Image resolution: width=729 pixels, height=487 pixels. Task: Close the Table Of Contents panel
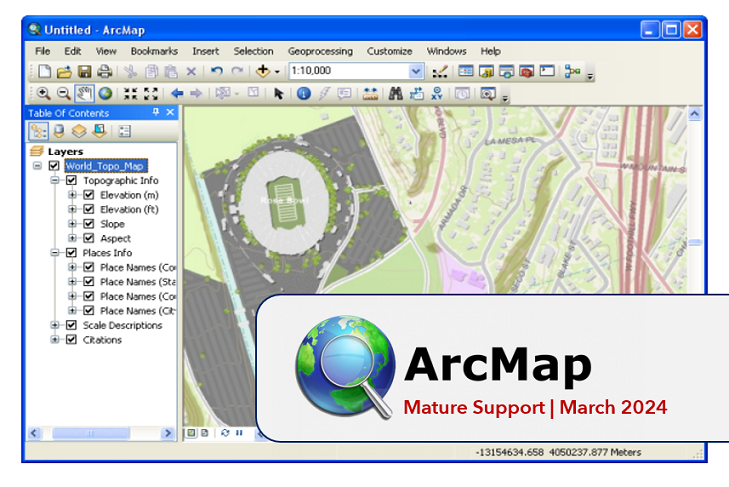(x=170, y=113)
